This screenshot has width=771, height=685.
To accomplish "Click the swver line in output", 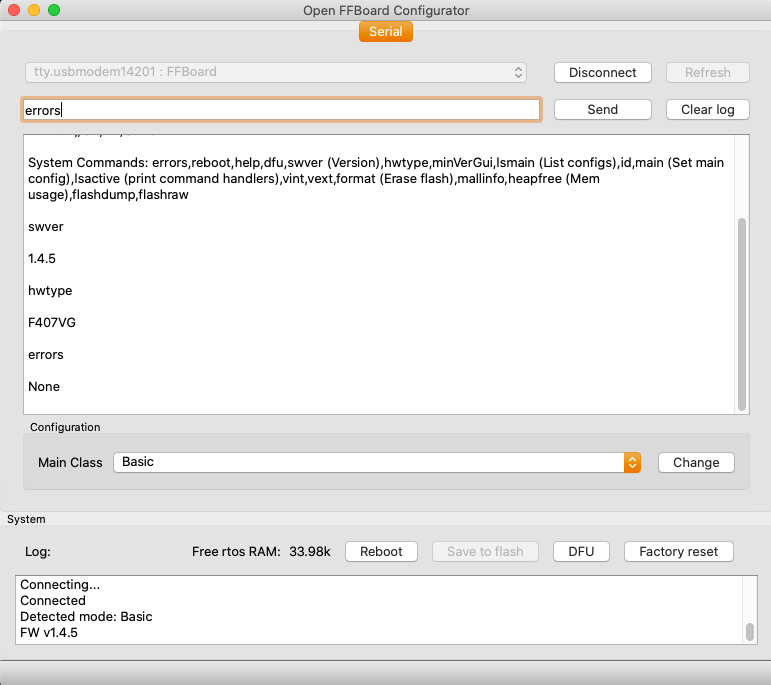I will pos(46,227).
